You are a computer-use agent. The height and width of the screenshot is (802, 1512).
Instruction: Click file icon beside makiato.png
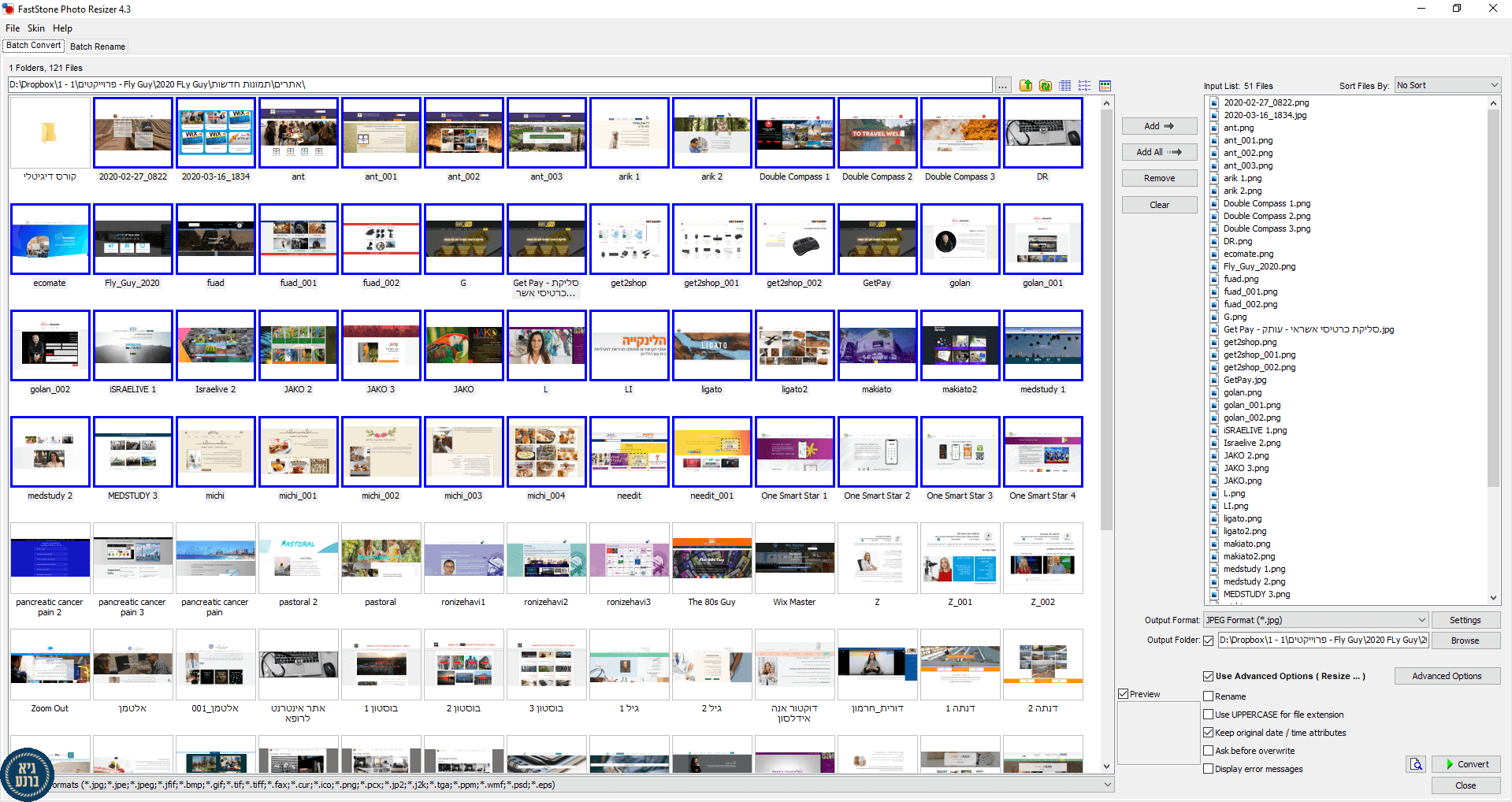coord(1214,544)
